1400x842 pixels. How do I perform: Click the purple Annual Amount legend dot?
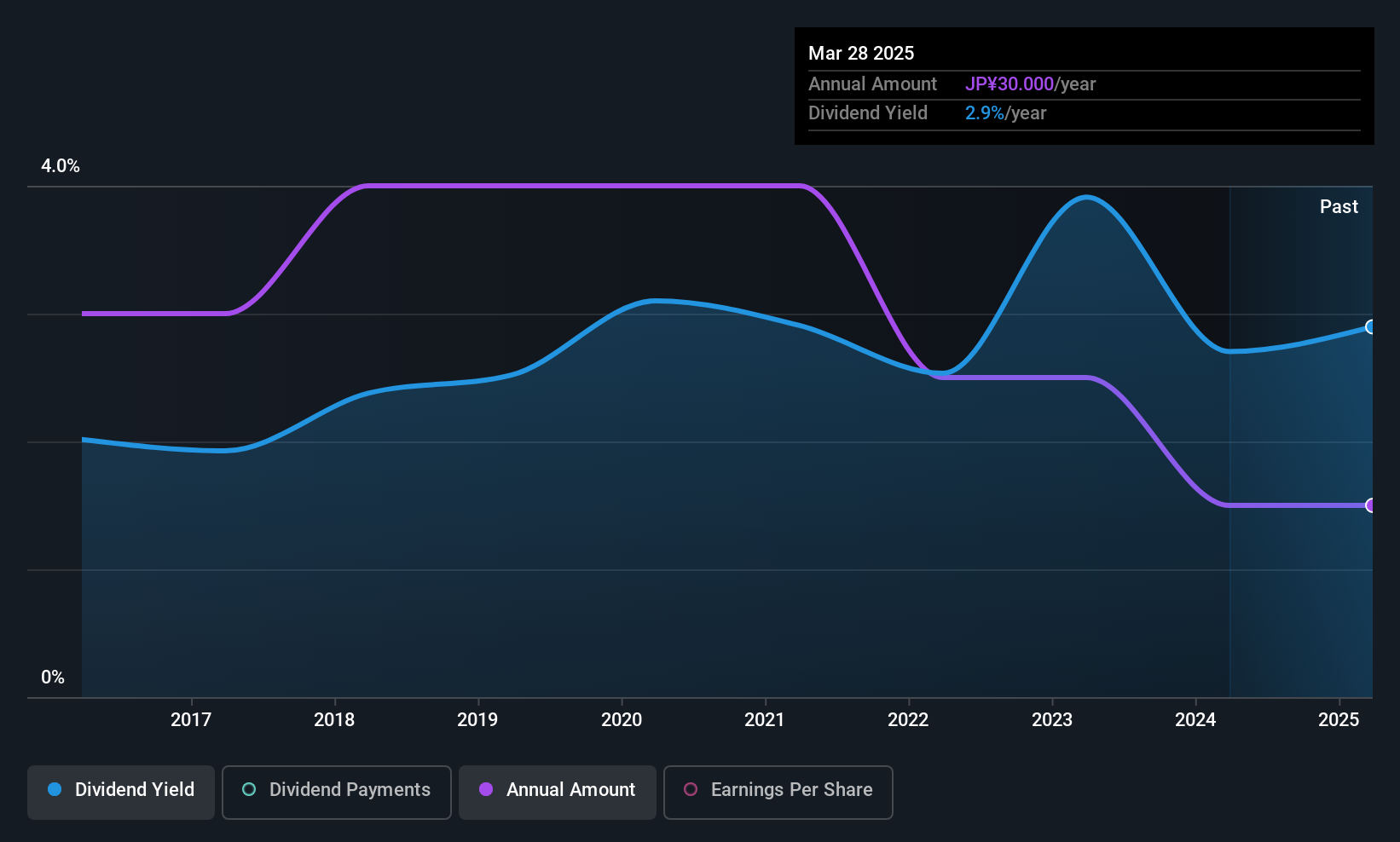pos(486,790)
